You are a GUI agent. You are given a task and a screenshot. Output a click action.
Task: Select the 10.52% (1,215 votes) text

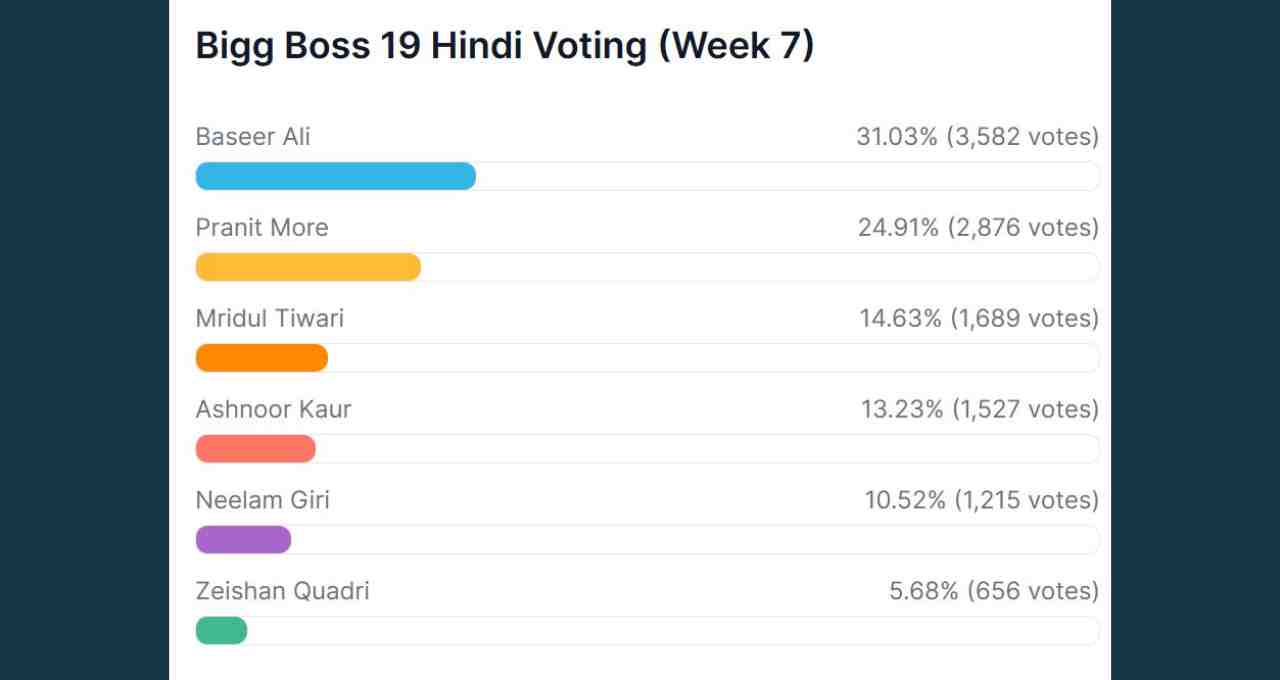pyautogui.click(x=981, y=500)
